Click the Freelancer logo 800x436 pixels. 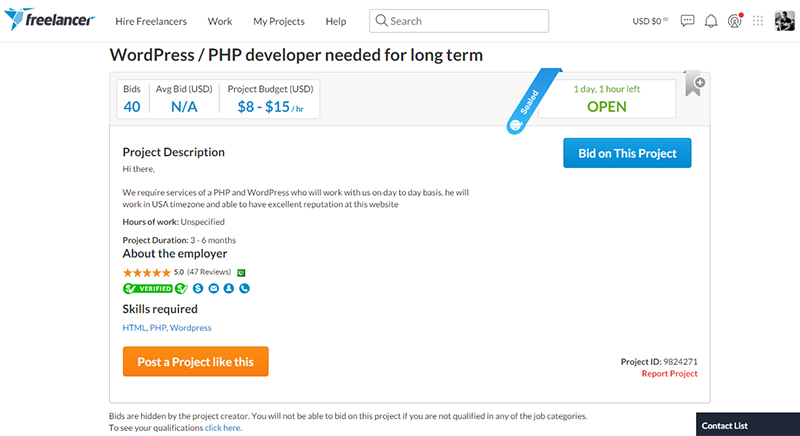pos(49,20)
